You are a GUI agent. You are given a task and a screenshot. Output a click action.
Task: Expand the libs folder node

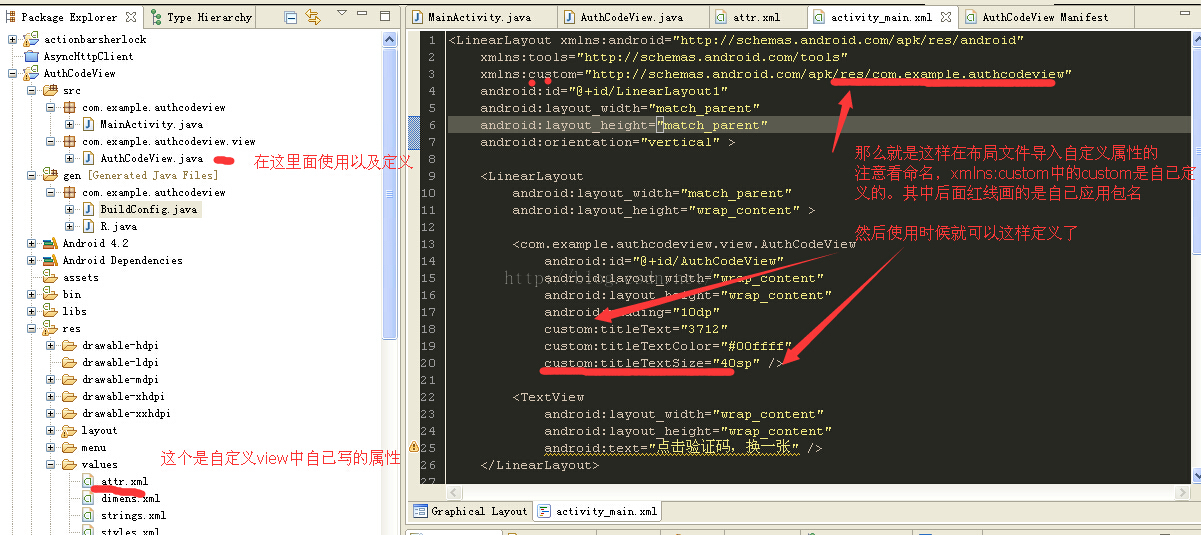32,311
